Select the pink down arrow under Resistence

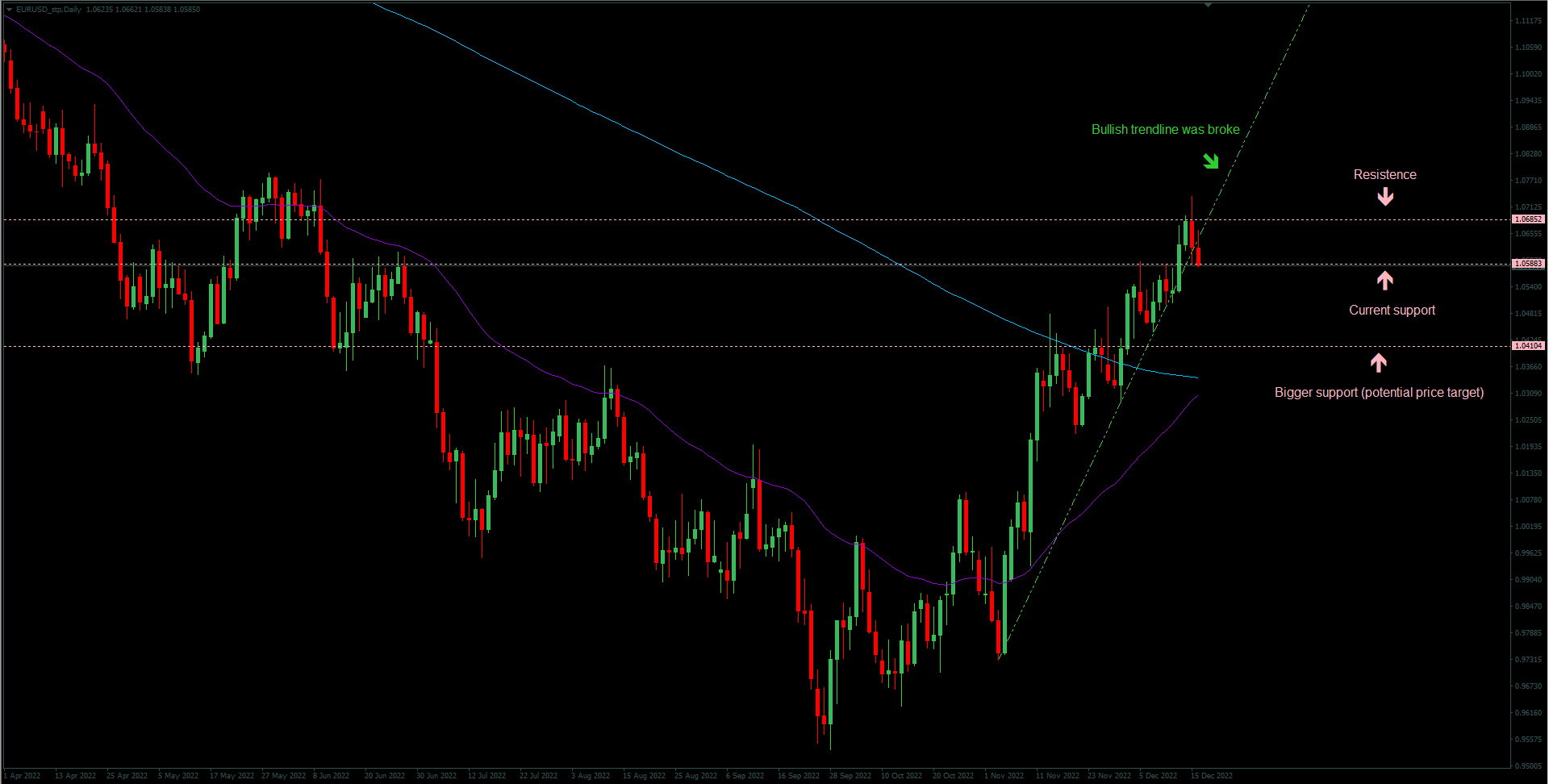tap(1385, 196)
